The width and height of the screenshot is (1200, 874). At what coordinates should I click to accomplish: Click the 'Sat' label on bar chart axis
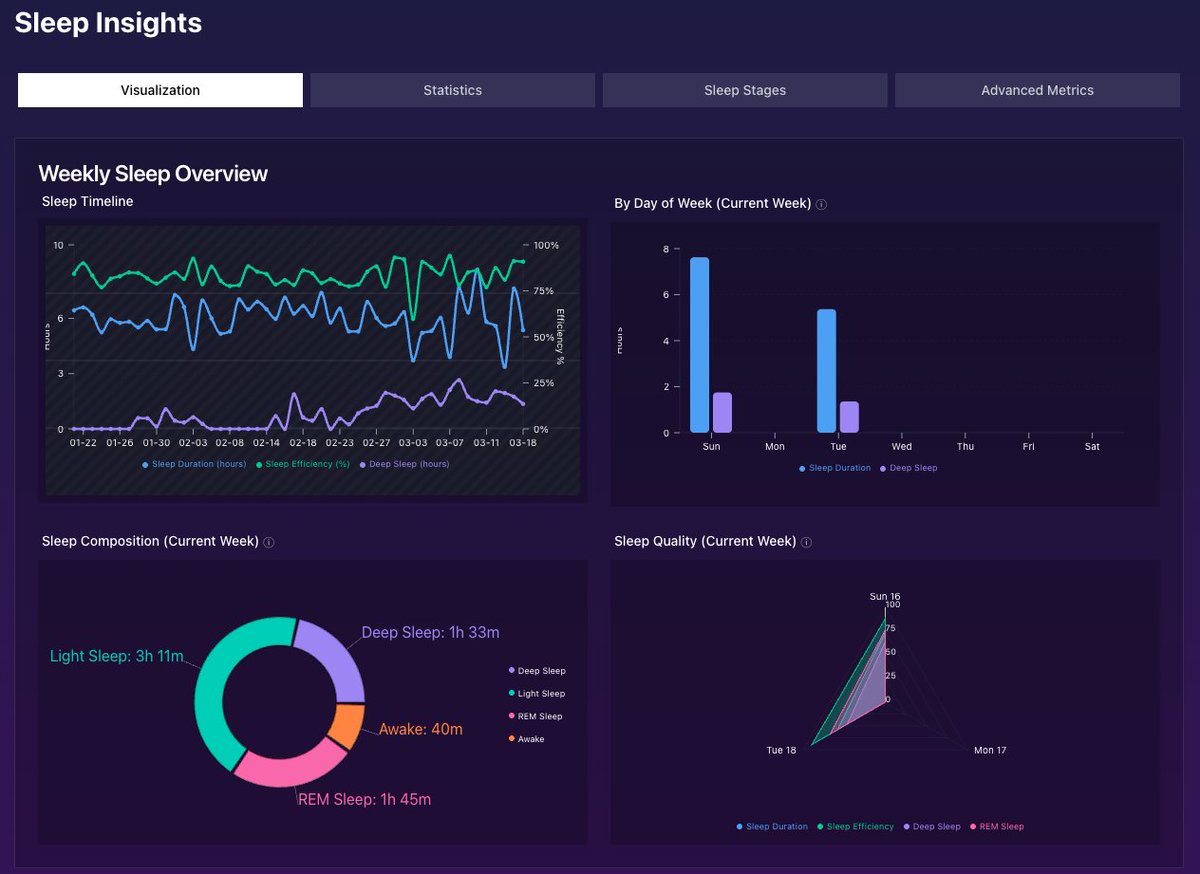[x=1092, y=447]
